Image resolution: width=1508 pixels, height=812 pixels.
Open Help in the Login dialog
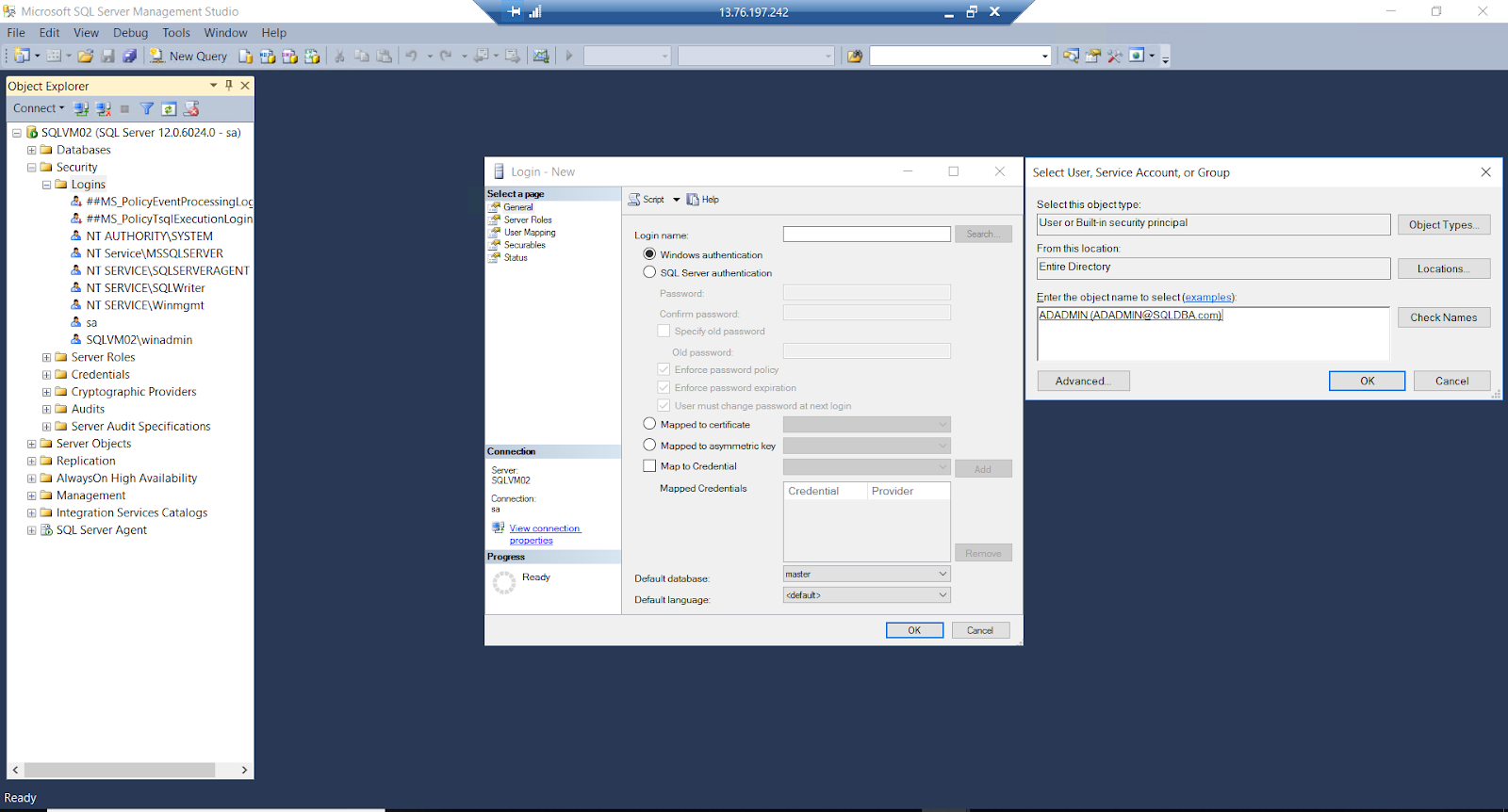pos(703,200)
